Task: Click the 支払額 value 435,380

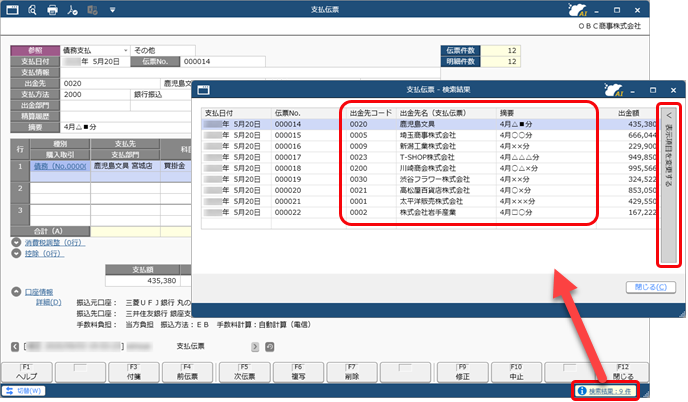Action: 143,280
